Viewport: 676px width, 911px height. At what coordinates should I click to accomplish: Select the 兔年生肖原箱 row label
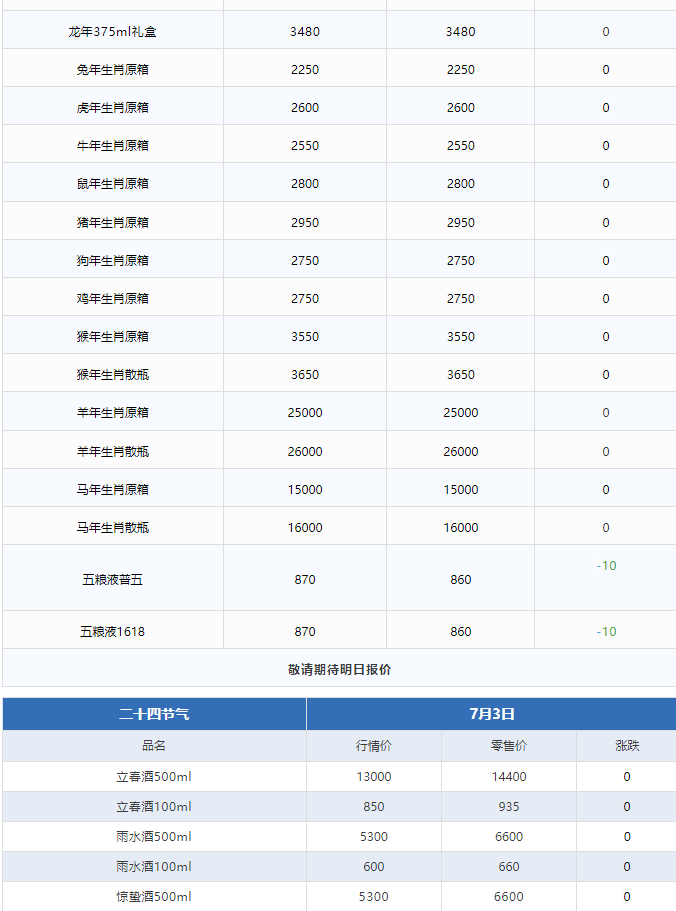[112, 70]
